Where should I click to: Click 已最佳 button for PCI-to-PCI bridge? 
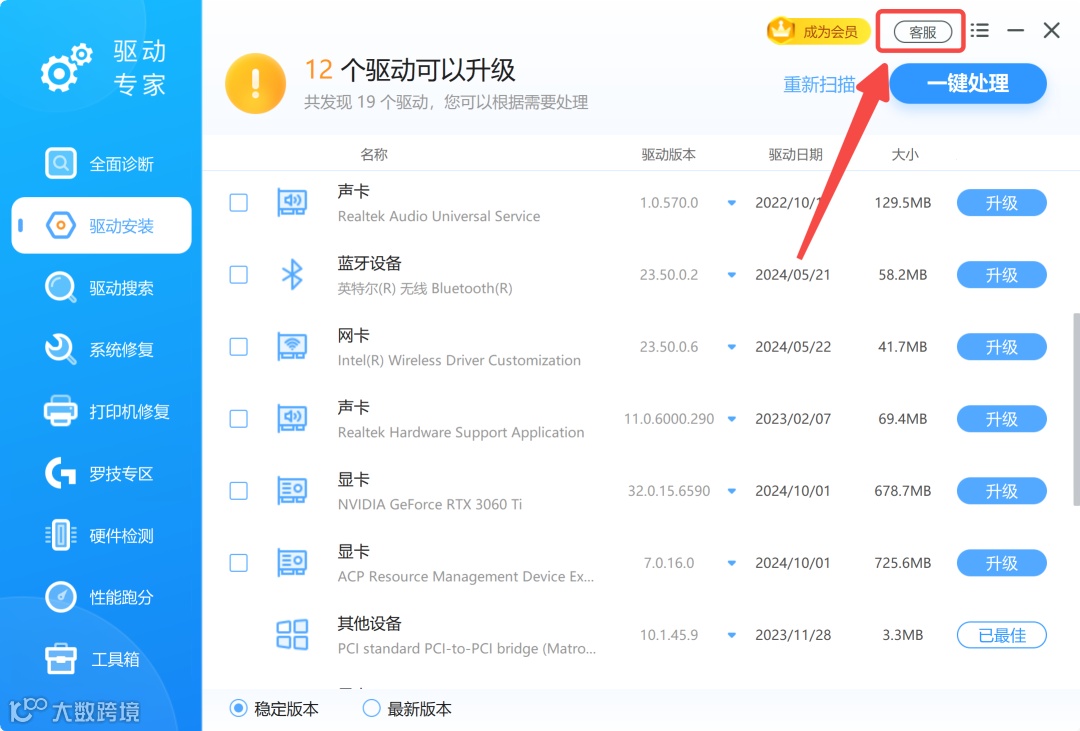(x=1001, y=635)
